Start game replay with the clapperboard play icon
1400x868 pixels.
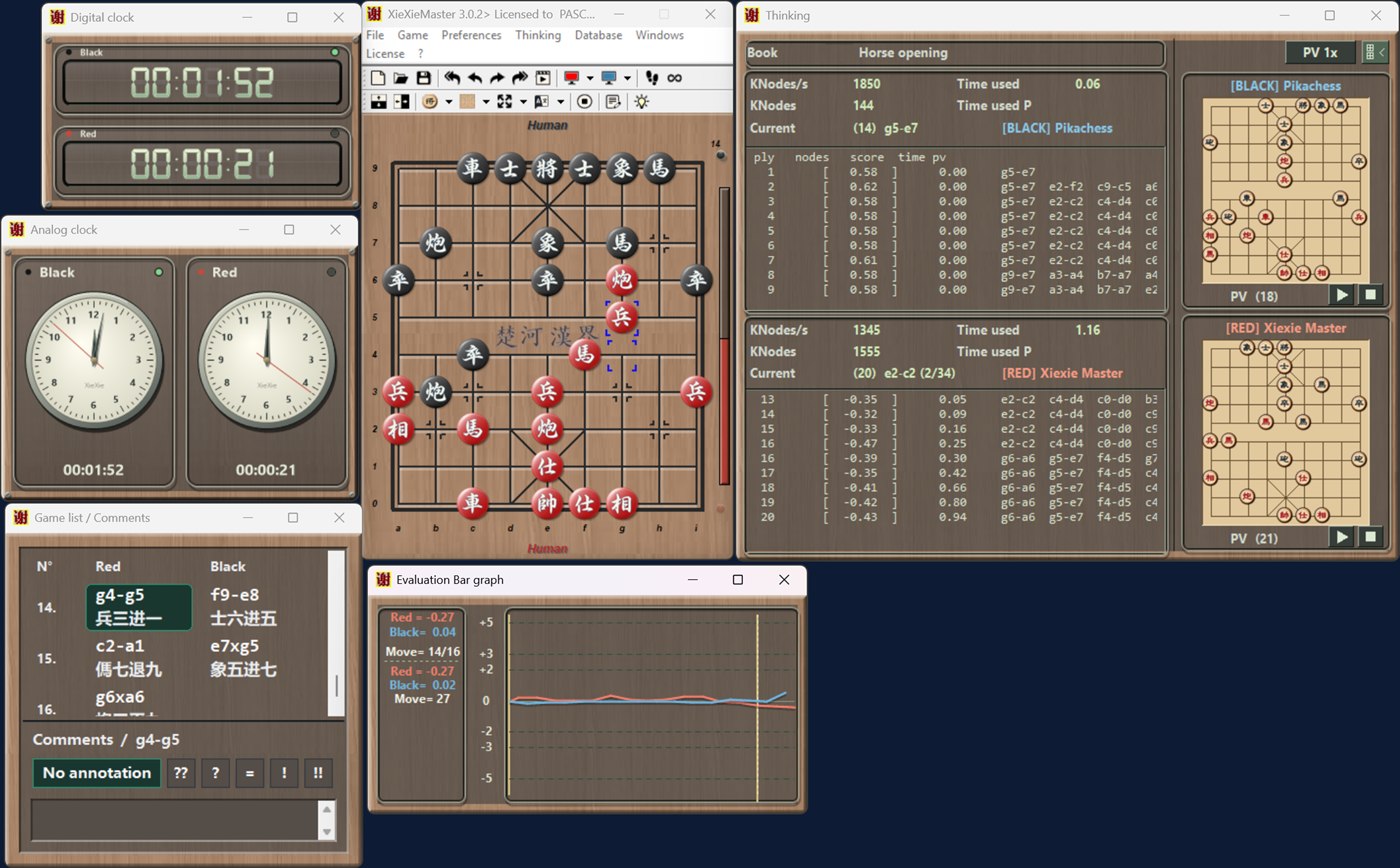click(x=543, y=78)
